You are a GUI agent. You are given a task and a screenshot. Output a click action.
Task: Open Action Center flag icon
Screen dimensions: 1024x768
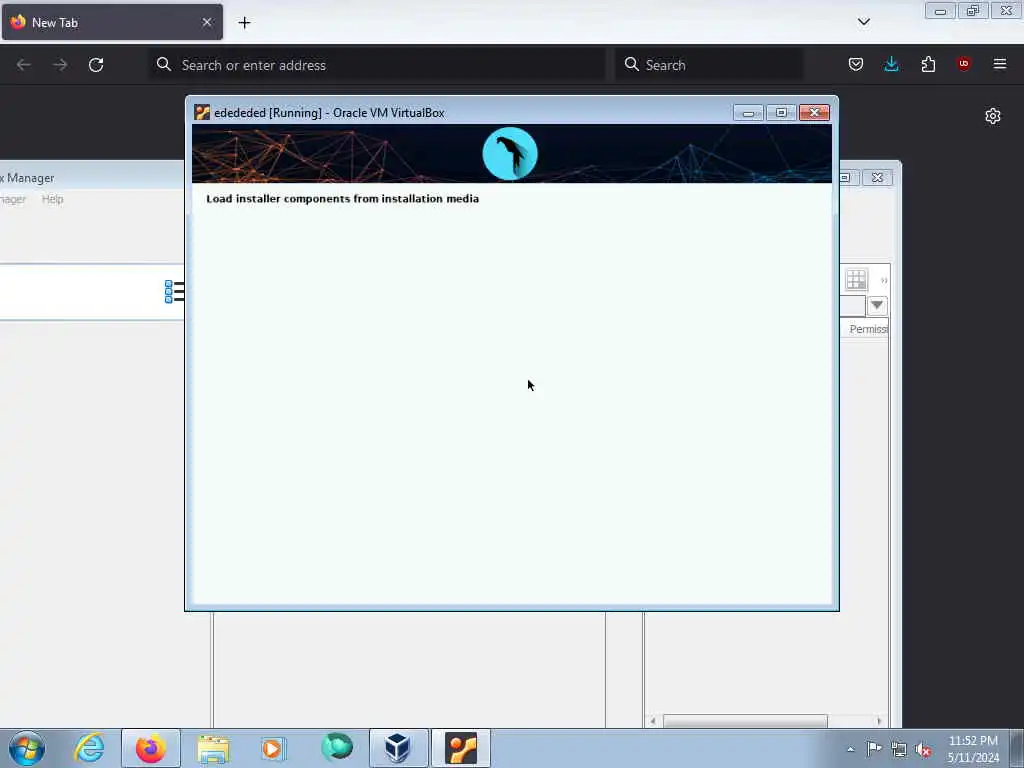click(874, 749)
